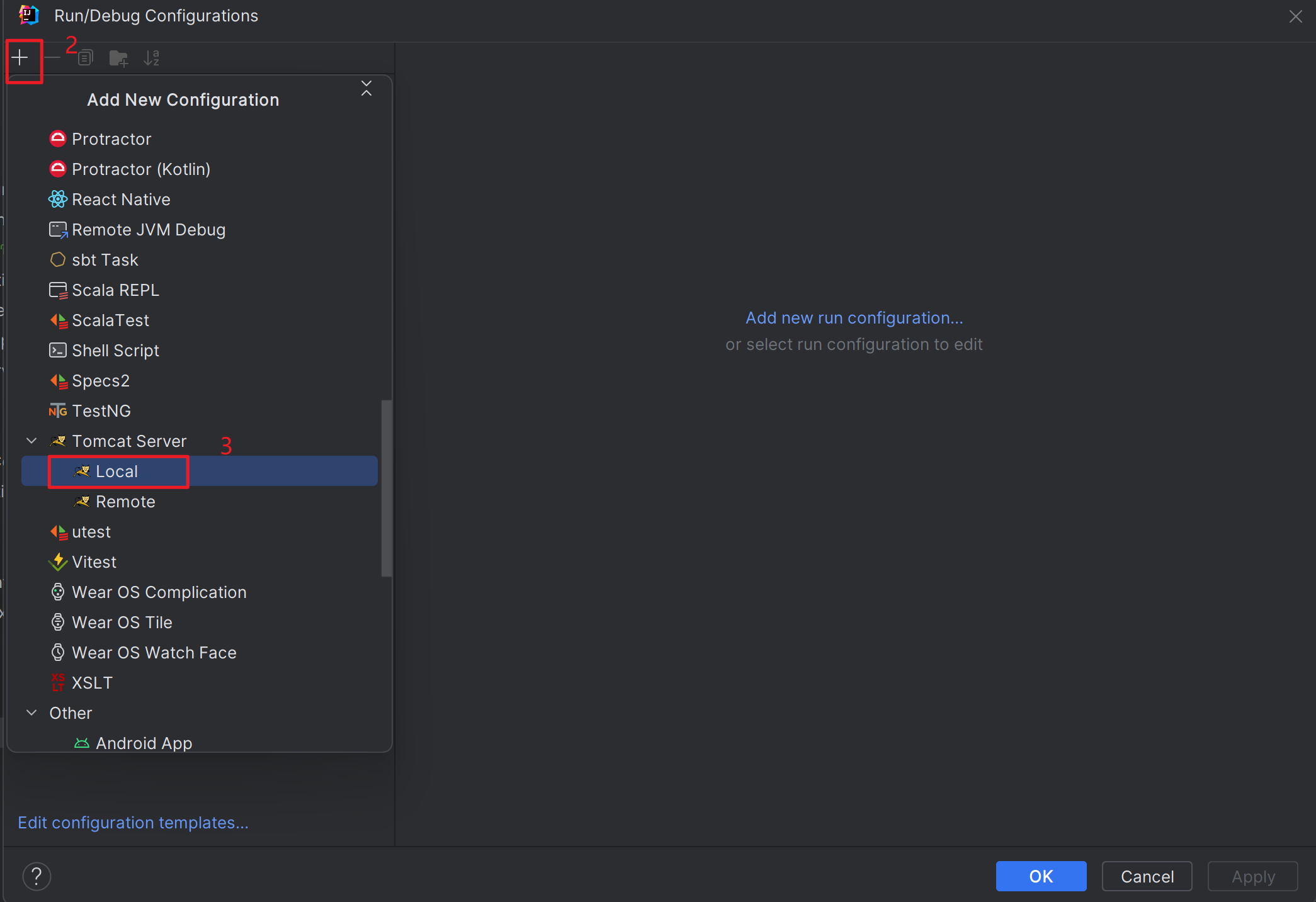Select Local under Tomcat Server
The width and height of the screenshot is (1316, 902).
pos(199,471)
